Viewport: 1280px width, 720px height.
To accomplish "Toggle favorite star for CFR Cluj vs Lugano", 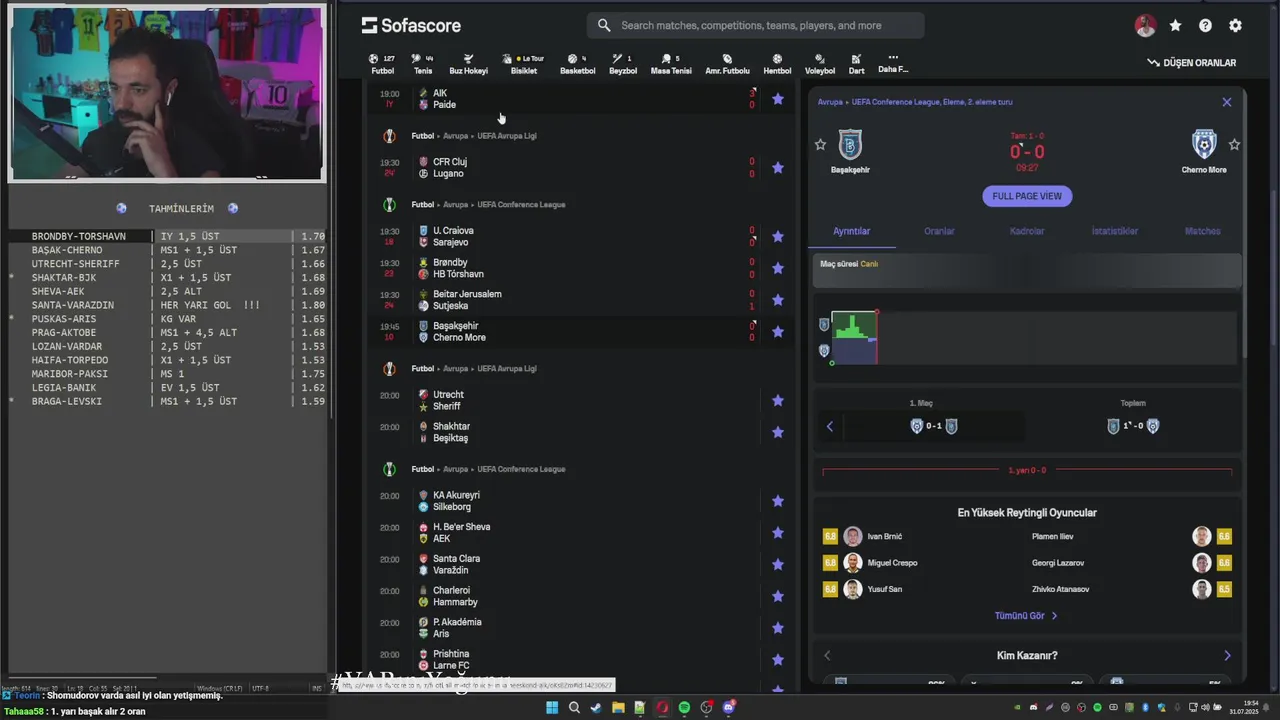I will (777, 168).
